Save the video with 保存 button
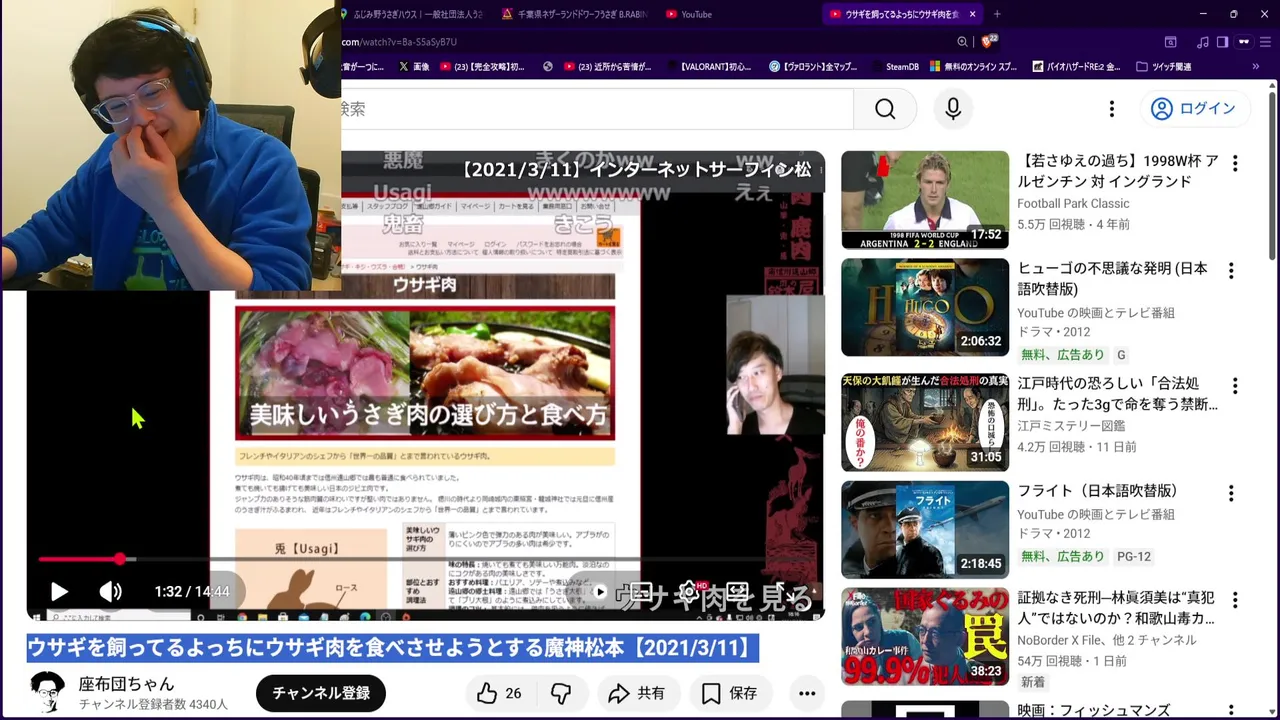Screen dimensions: 1280x720 730,693
